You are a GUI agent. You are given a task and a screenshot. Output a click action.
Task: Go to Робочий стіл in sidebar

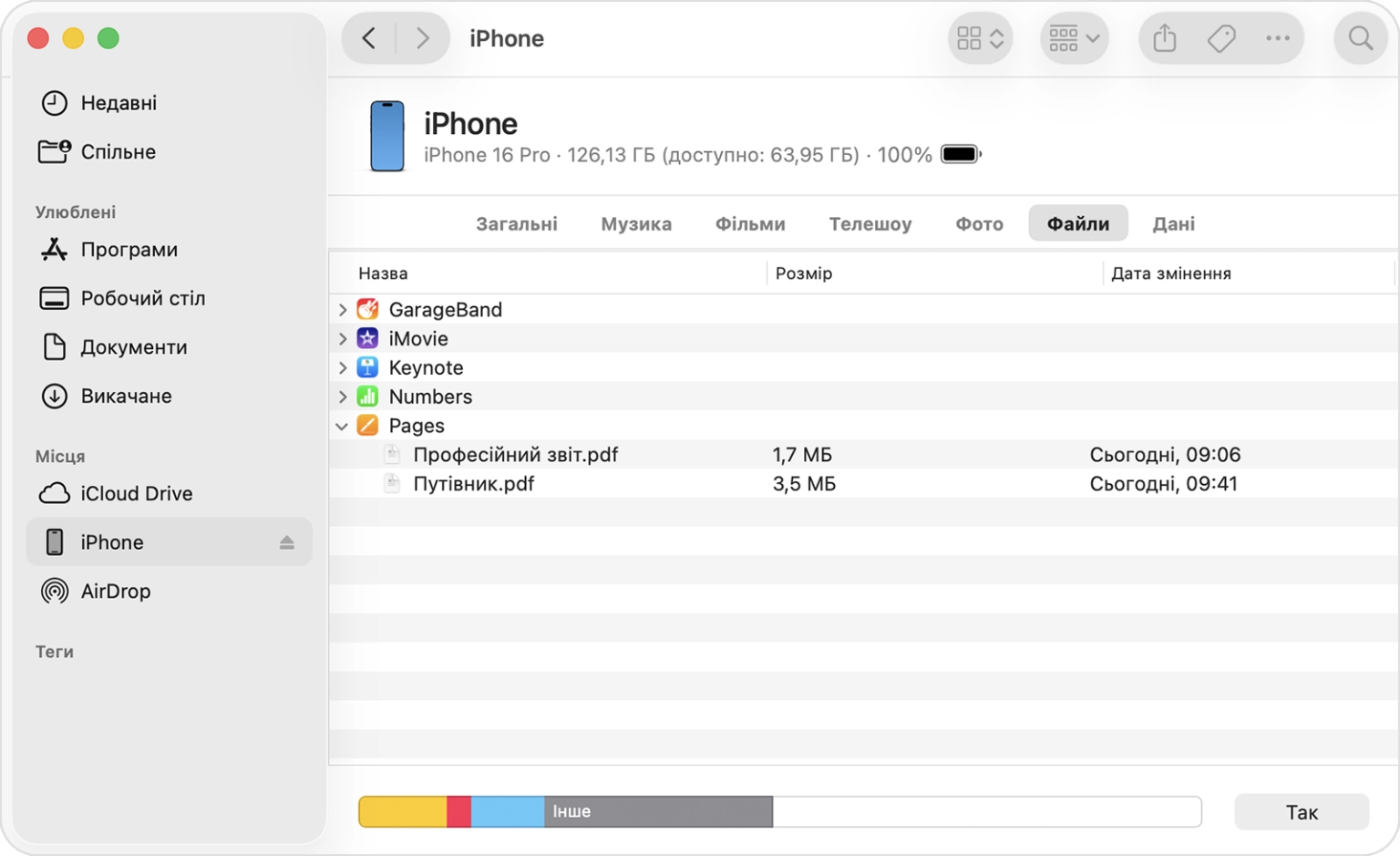tap(170, 298)
